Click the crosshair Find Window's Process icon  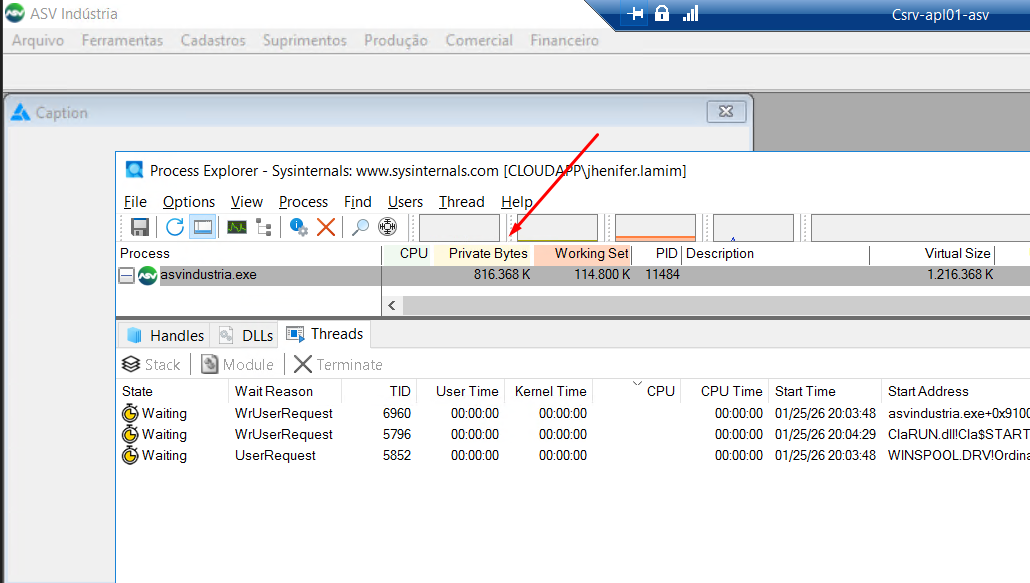click(387, 227)
